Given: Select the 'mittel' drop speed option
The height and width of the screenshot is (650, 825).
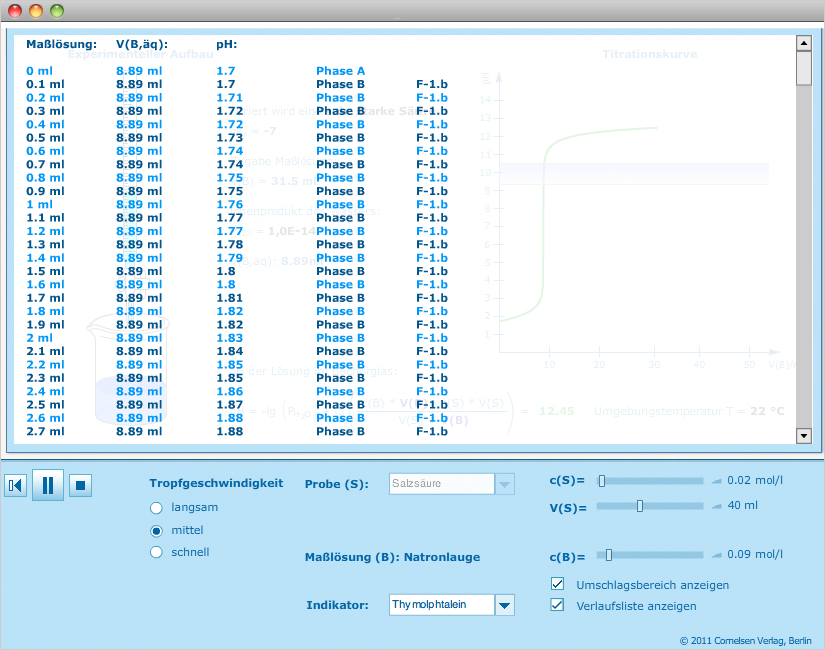Looking at the screenshot, I should point(156,530).
